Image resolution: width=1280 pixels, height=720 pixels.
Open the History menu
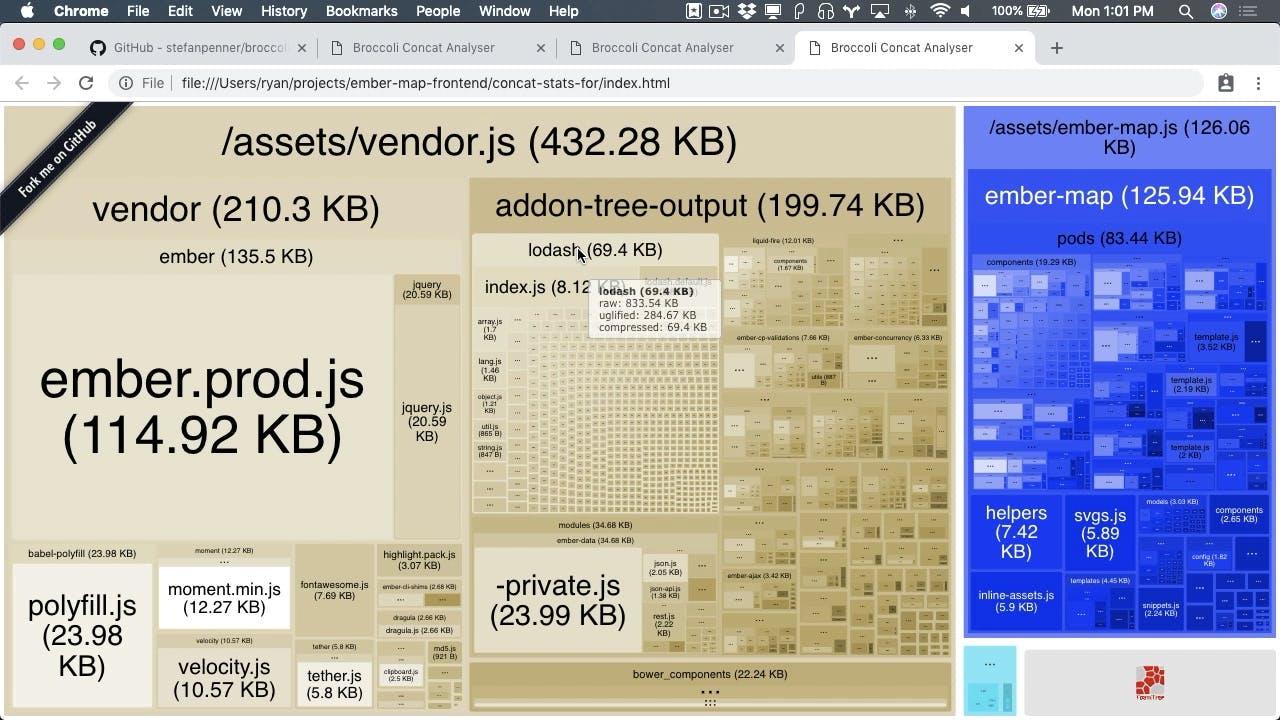[284, 11]
